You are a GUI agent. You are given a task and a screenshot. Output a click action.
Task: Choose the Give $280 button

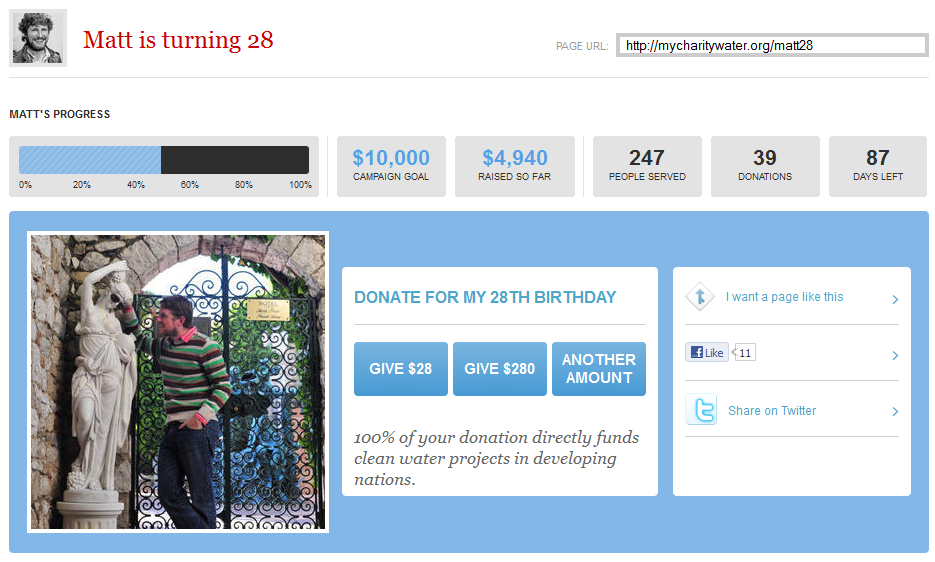point(500,369)
